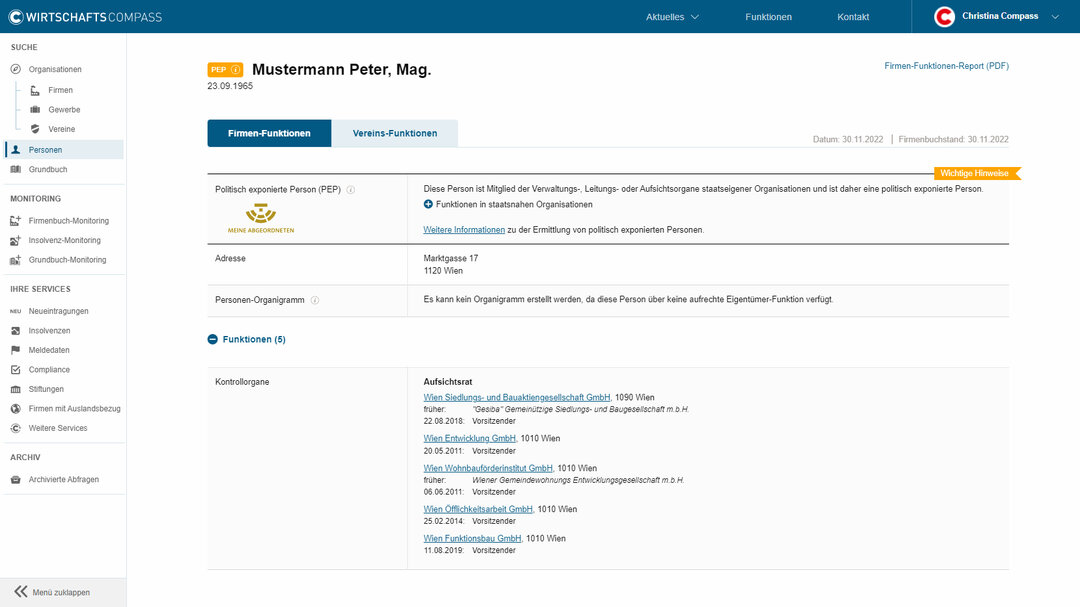
Task: Open the Christina Compass account dropdown arrow
Action: 1055,17
